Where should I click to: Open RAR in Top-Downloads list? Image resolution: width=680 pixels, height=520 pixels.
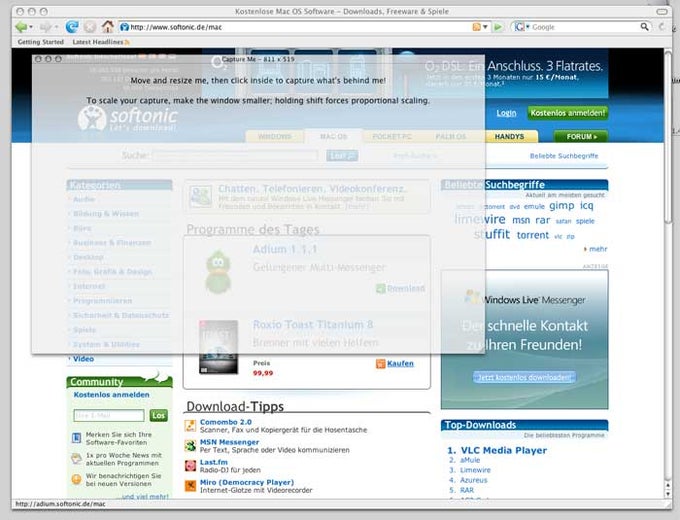coord(467,490)
